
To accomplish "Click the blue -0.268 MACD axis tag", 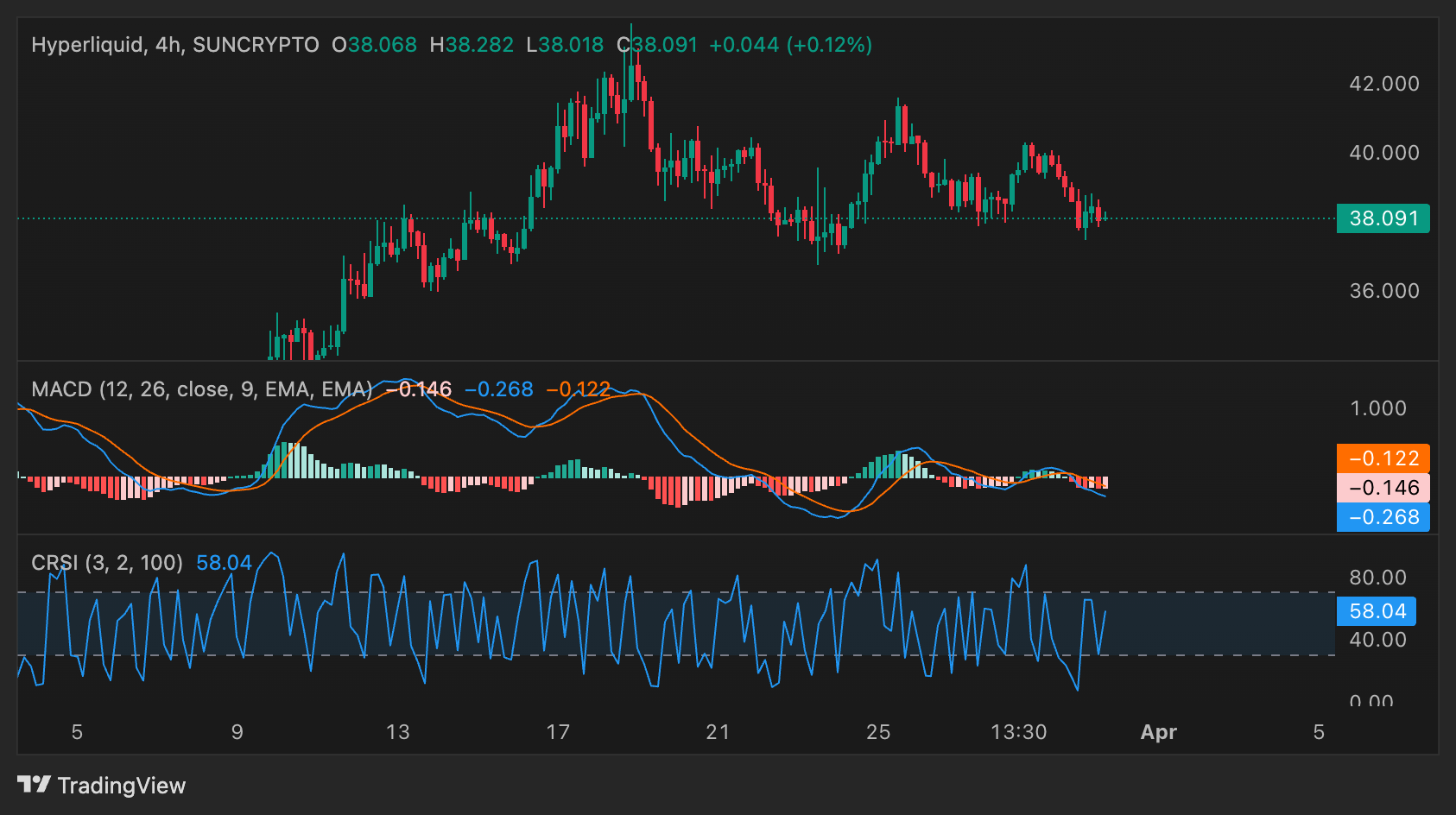I will (x=1383, y=517).
